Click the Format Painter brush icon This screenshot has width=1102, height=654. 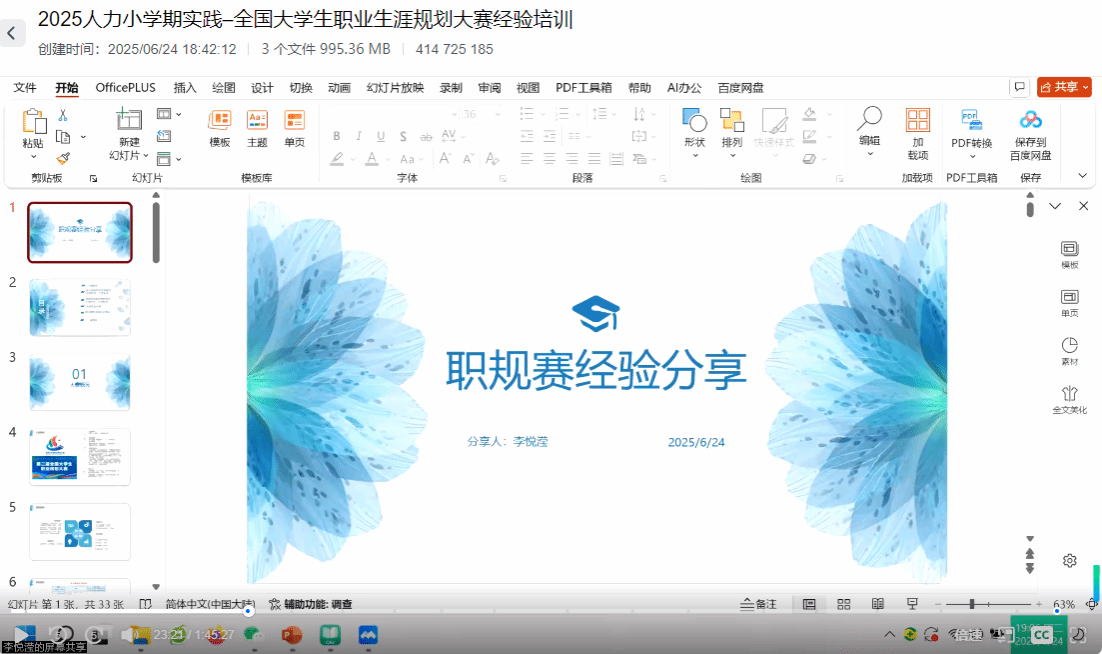63,158
